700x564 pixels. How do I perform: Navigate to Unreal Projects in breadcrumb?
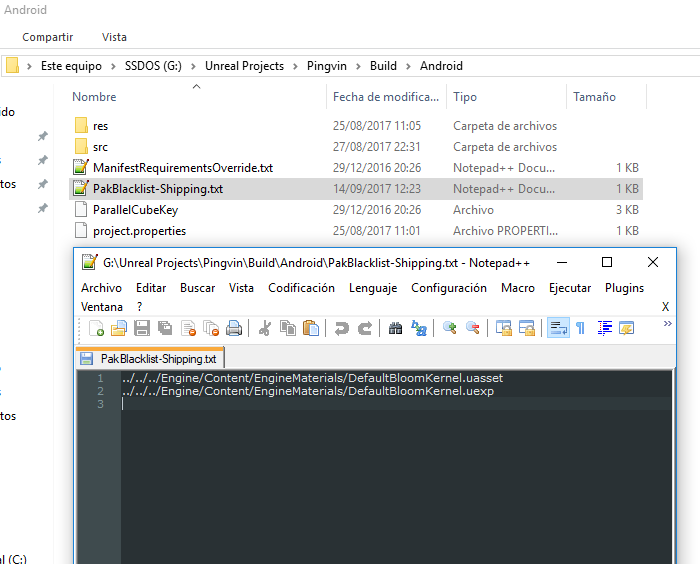pos(244,66)
